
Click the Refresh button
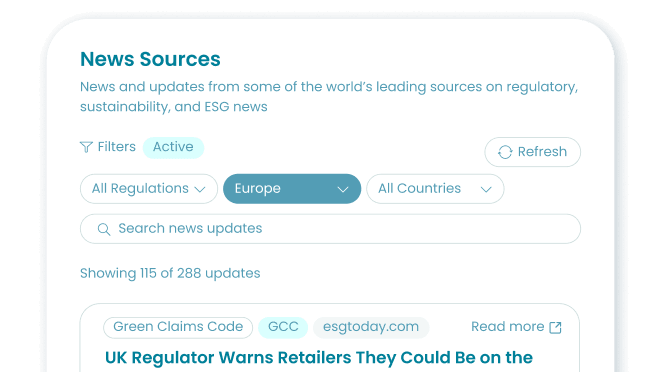click(x=532, y=152)
